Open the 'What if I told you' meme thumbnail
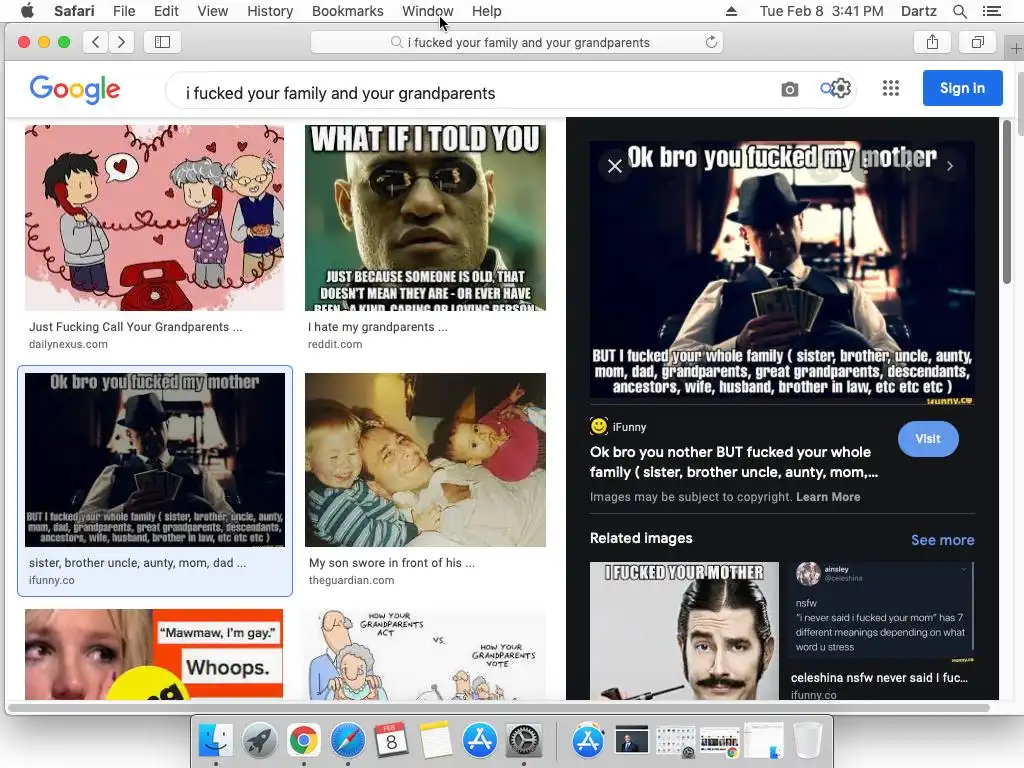Viewport: 1024px width, 768px height. (x=425, y=218)
